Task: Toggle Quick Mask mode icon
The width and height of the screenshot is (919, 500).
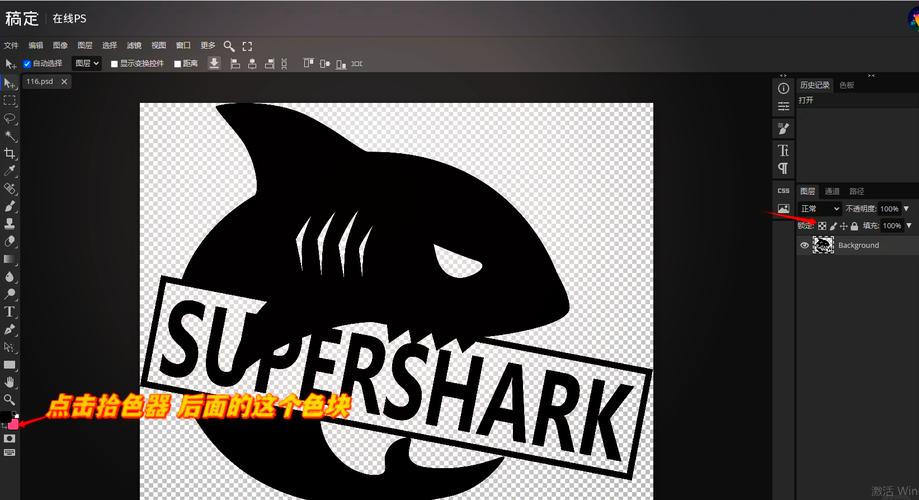Action: pos(9,438)
